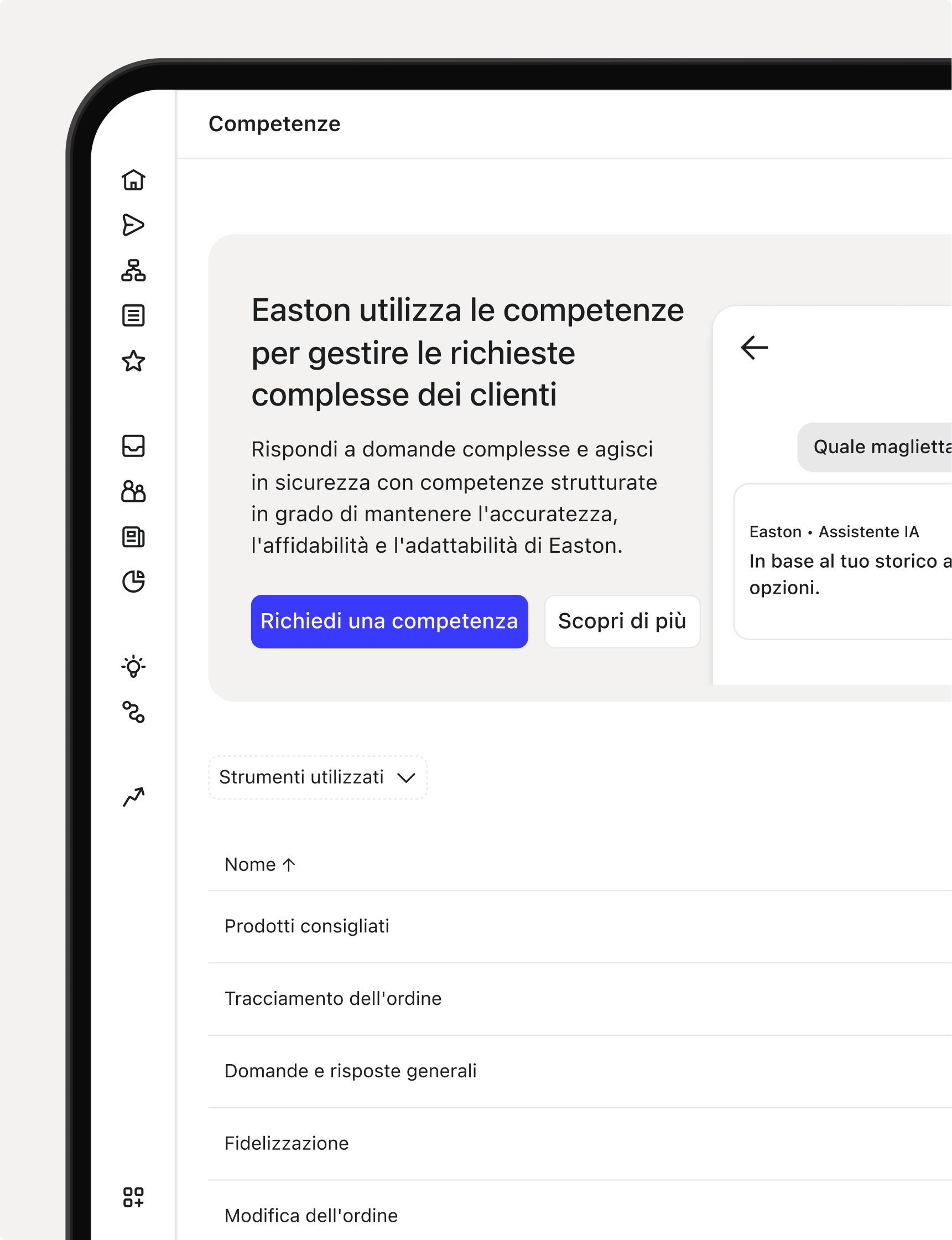Open the workflow path nodes icon
This screenshot has height=1240, width=952.
(x=133, y=712)
